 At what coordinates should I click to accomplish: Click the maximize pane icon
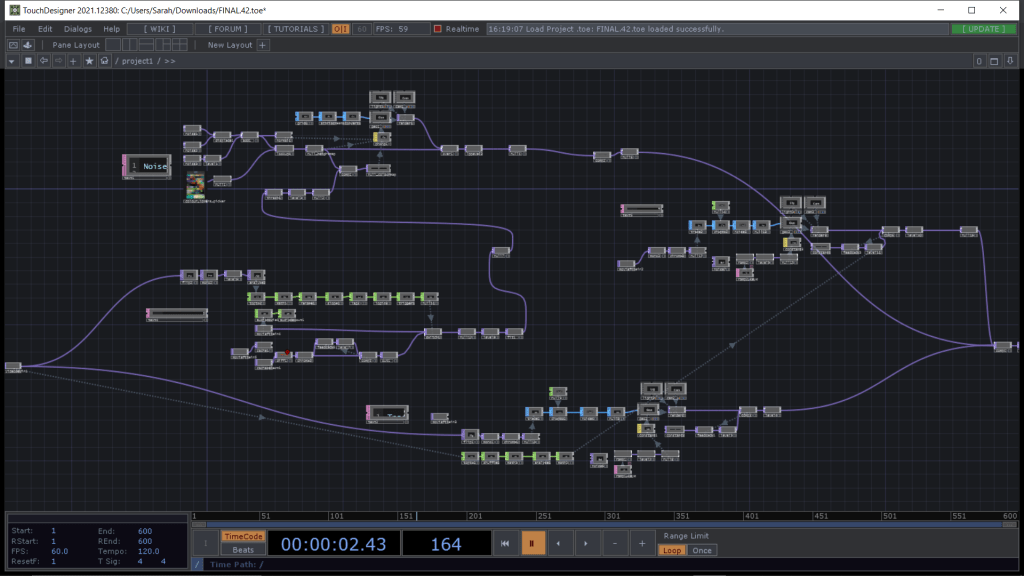coord(995,61)
